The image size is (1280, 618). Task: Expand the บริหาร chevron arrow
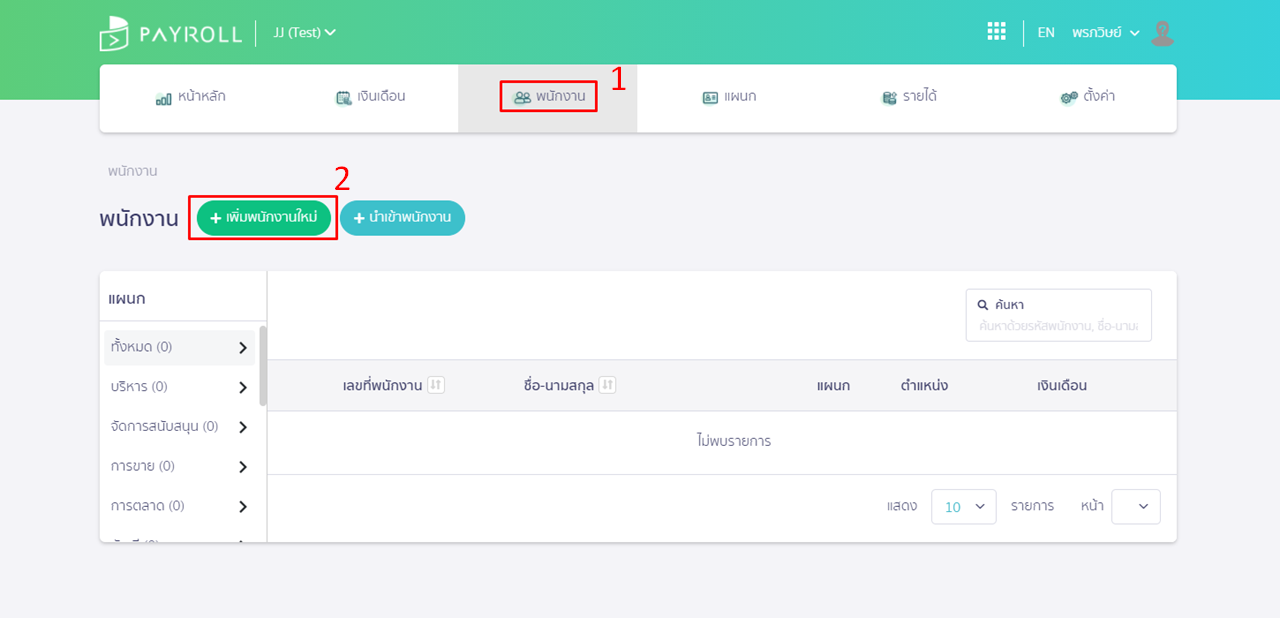[x=243, y=388]
